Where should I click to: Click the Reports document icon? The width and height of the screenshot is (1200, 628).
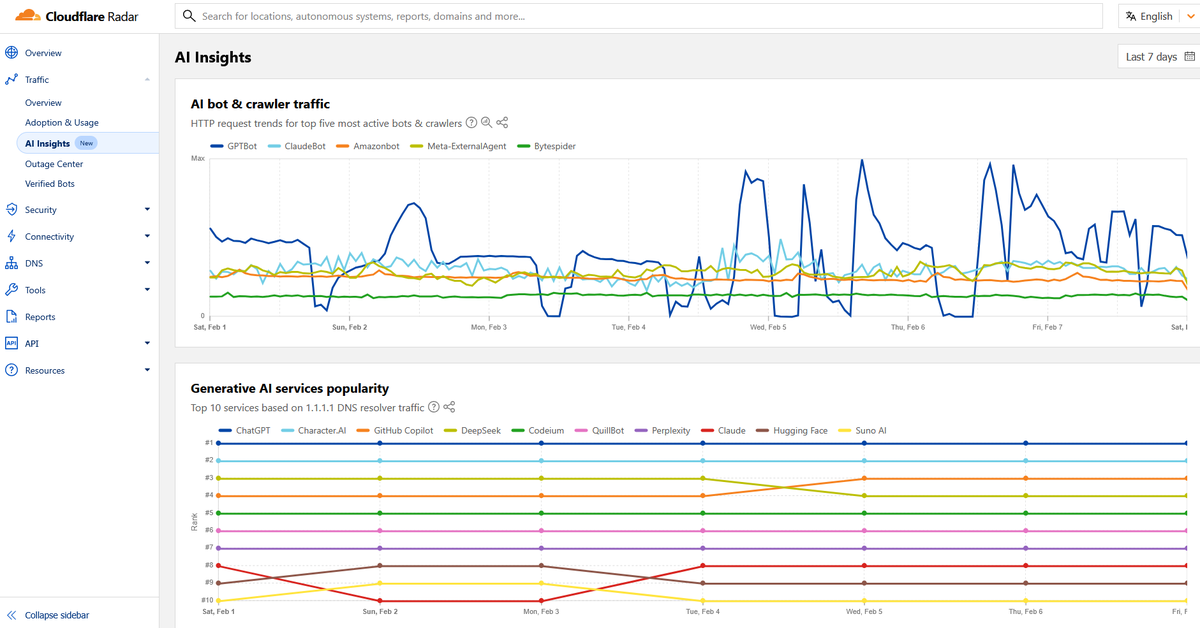pyautogui.click(x=12, y=317)
